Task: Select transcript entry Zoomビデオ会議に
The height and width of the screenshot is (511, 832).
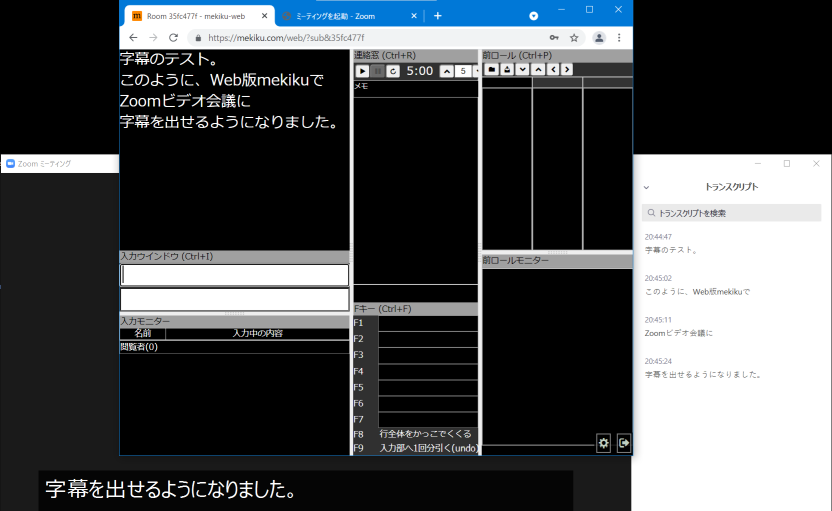Action: click(x=679, y=333)
